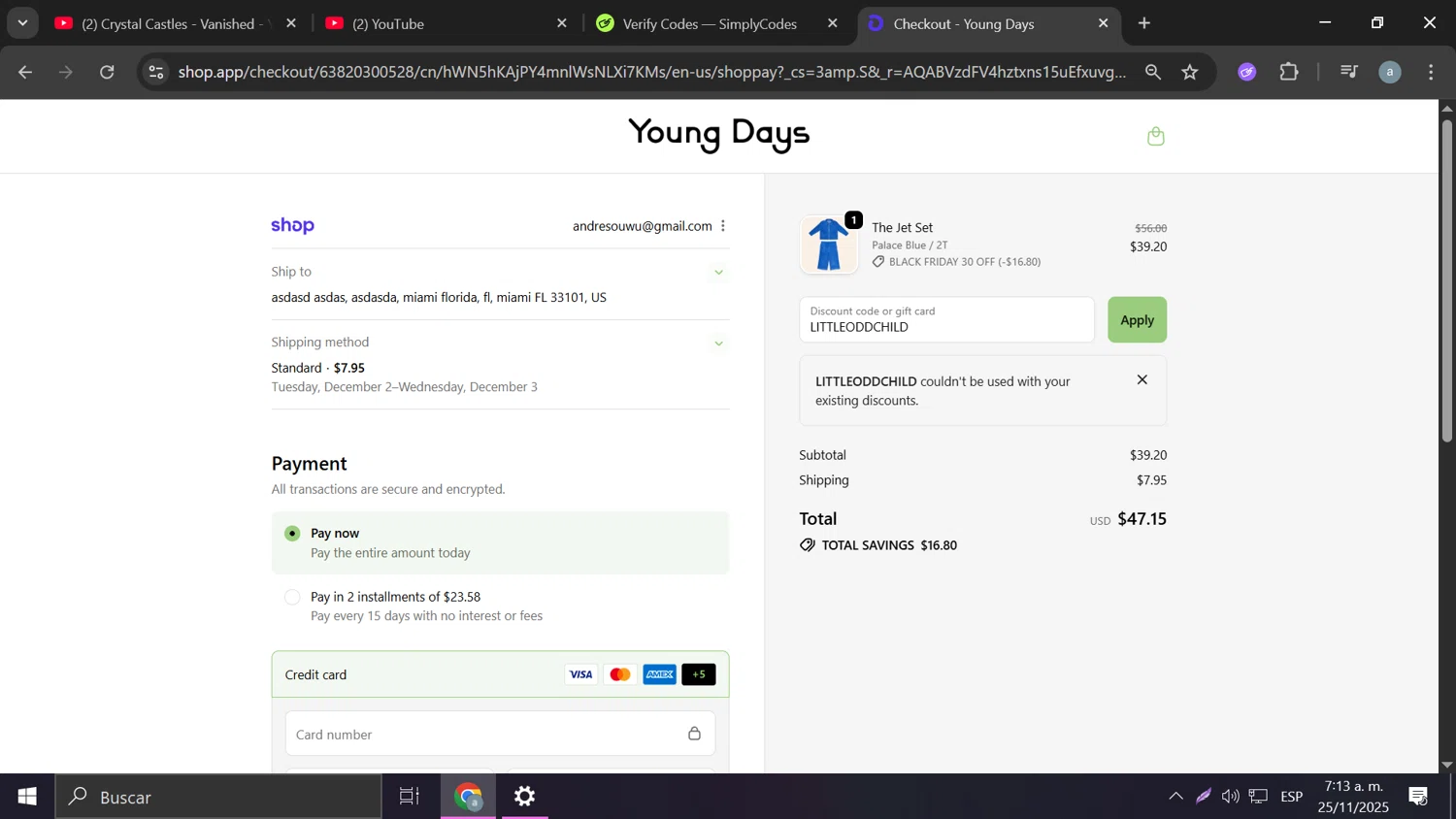Click the Buscar taskbar search box
Viewport: 1456px width, 819px height.
(218, 797)
